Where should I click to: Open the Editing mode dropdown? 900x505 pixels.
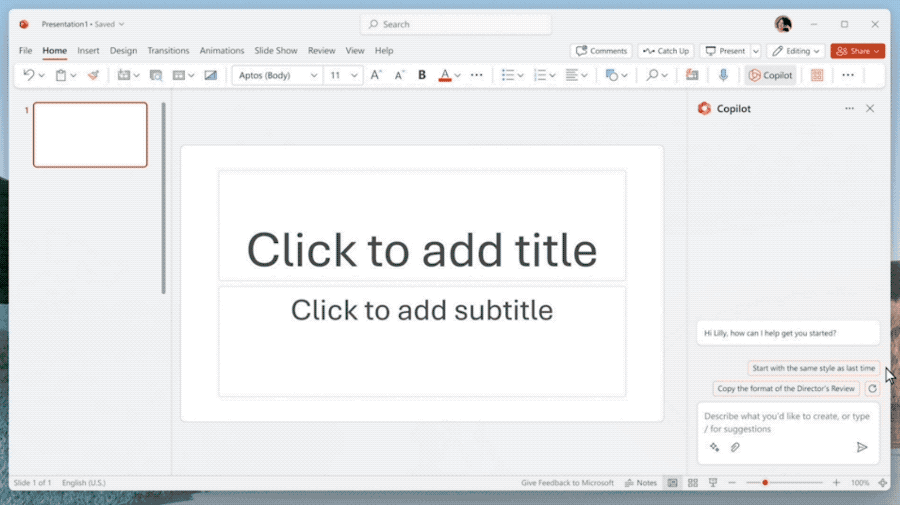pyautogui.click(x=797, y=51)
